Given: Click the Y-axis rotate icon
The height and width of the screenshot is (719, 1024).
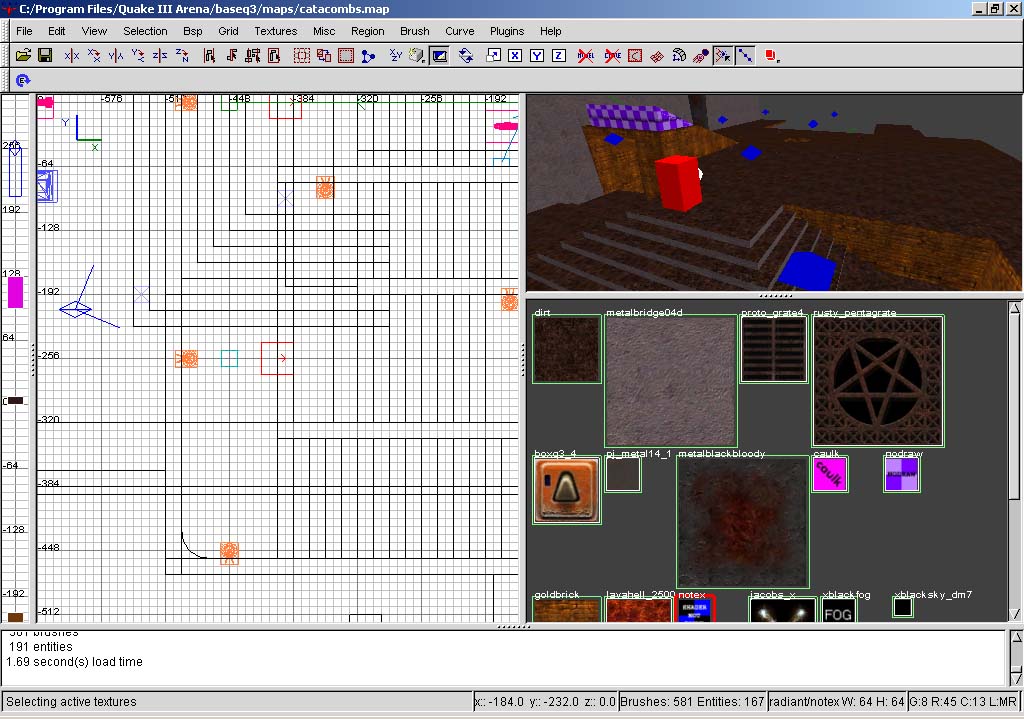Looking at the screenshot, I should pyautogui.click(x=138, y=56).
